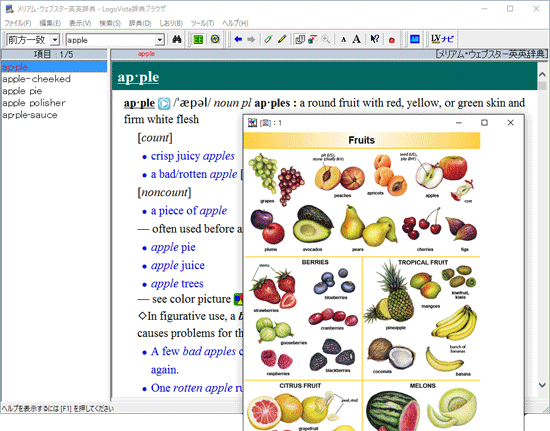This screenshot has width=550, height=431.
Task: Open the ヘルプ(H) menu
Action: [235, 23]
